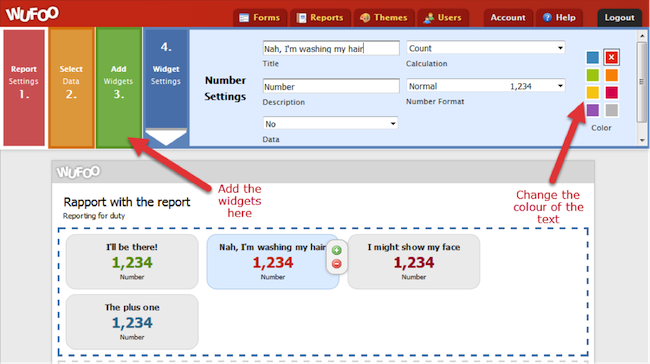Click the green plus add widget icon
The width and height of the screenshot is (650, 364).
point(337,250)
